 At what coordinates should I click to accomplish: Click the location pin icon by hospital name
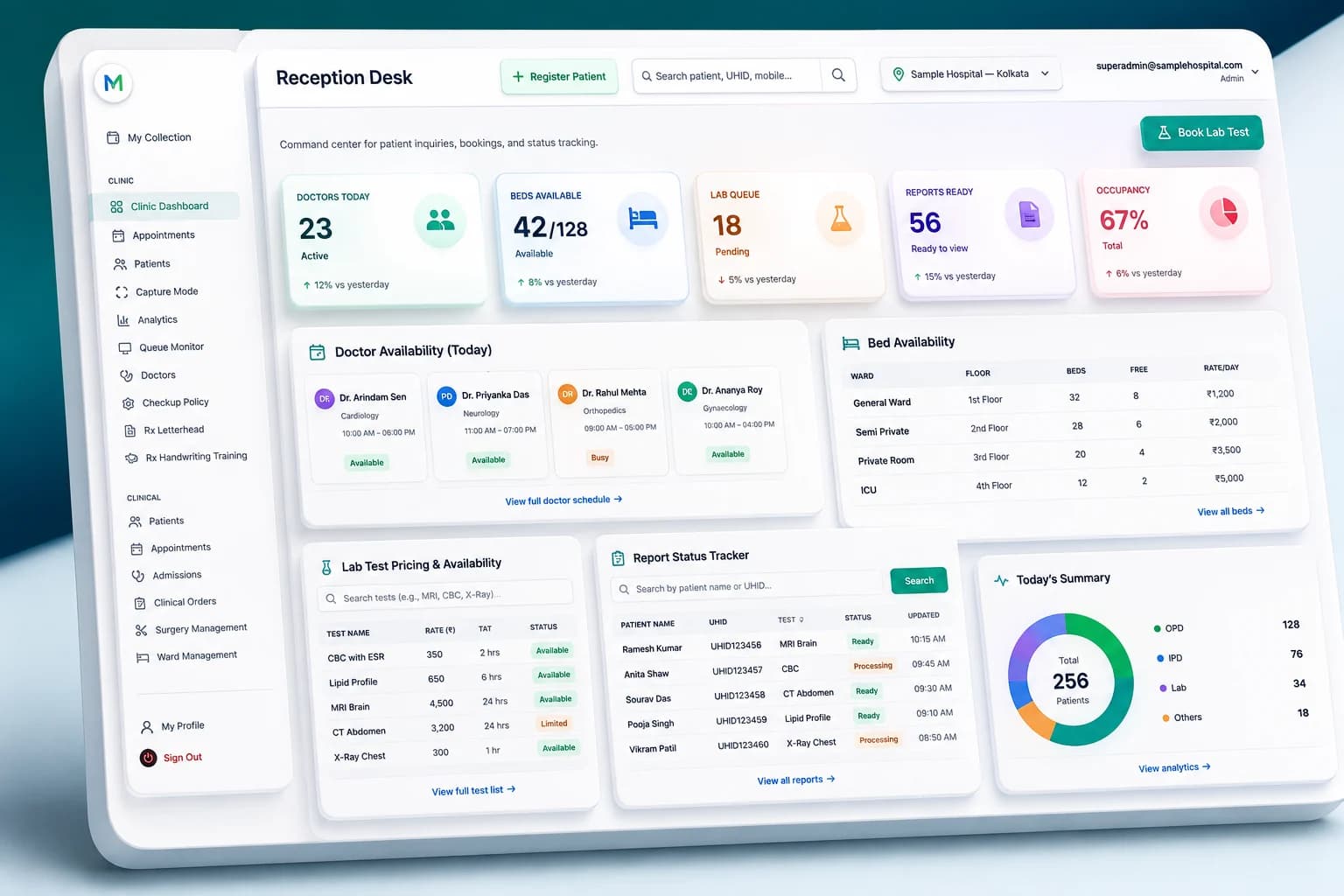tap(898, 74)
